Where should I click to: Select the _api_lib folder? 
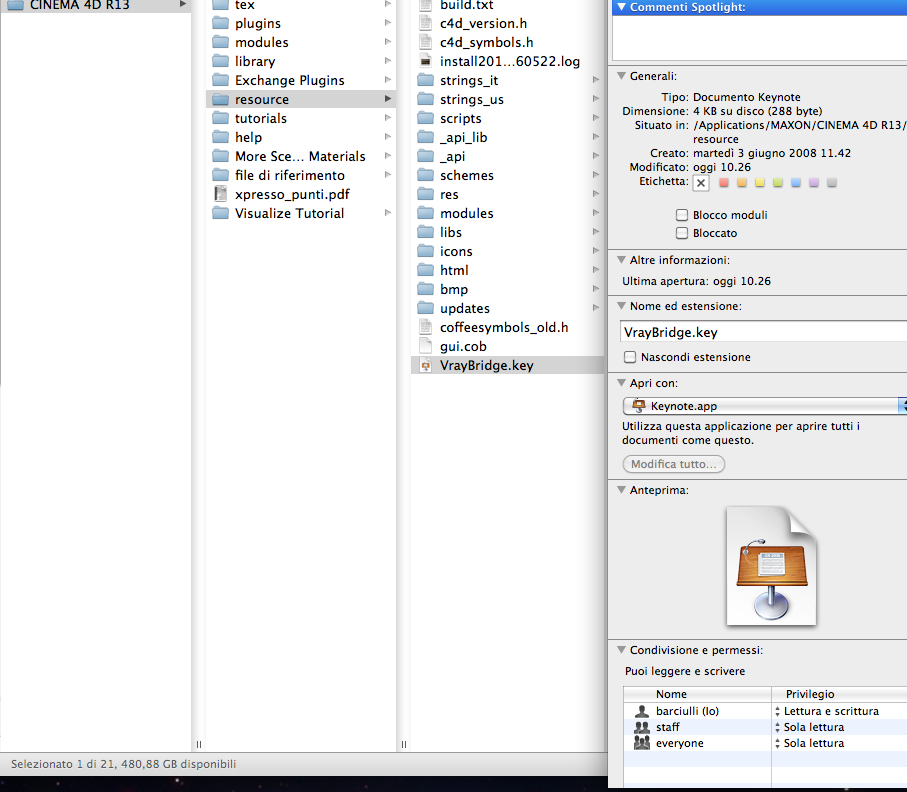point(507,138)
